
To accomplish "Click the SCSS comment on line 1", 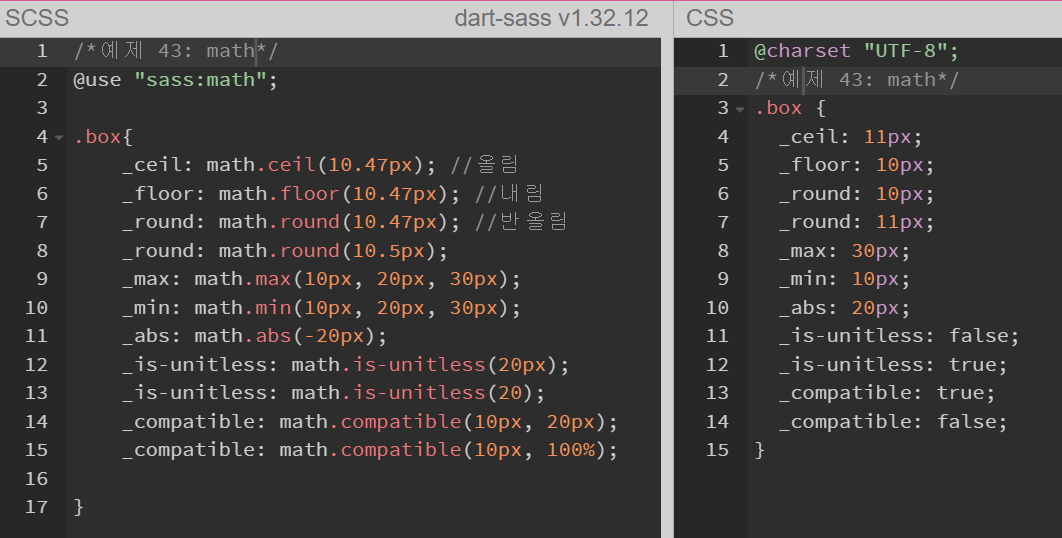I will pos(175,51).
